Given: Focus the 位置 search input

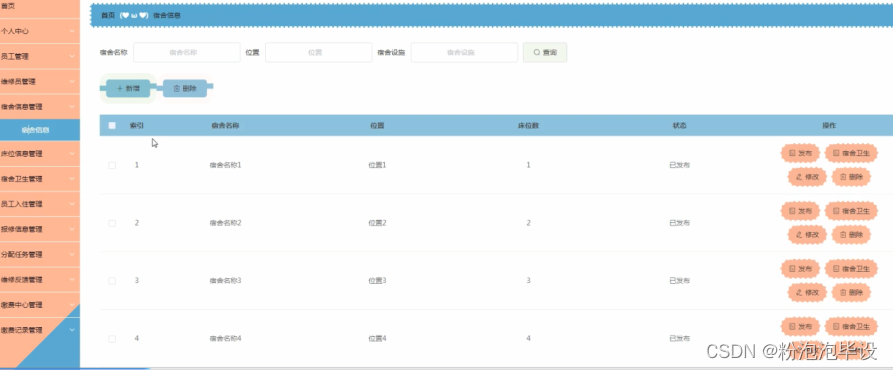Looking at the screenshot, I should coord(318,52).
